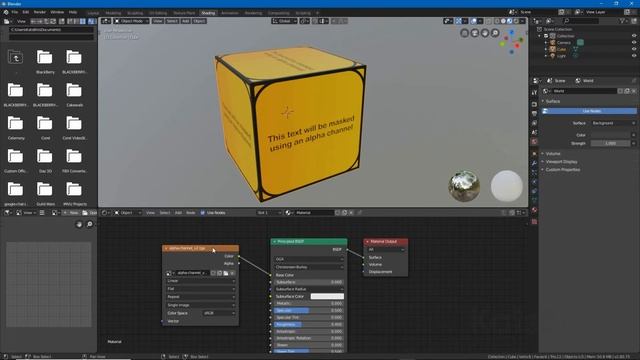The height and width of the screenshot is (360, 640).
Task: Click the red X axis on navigation gizmo
Action: [517, 45]
